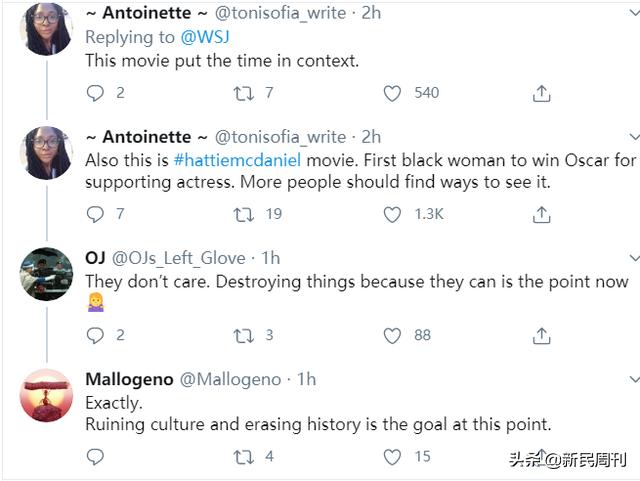Expand options menu on OJ's tweet

(633, 258)
